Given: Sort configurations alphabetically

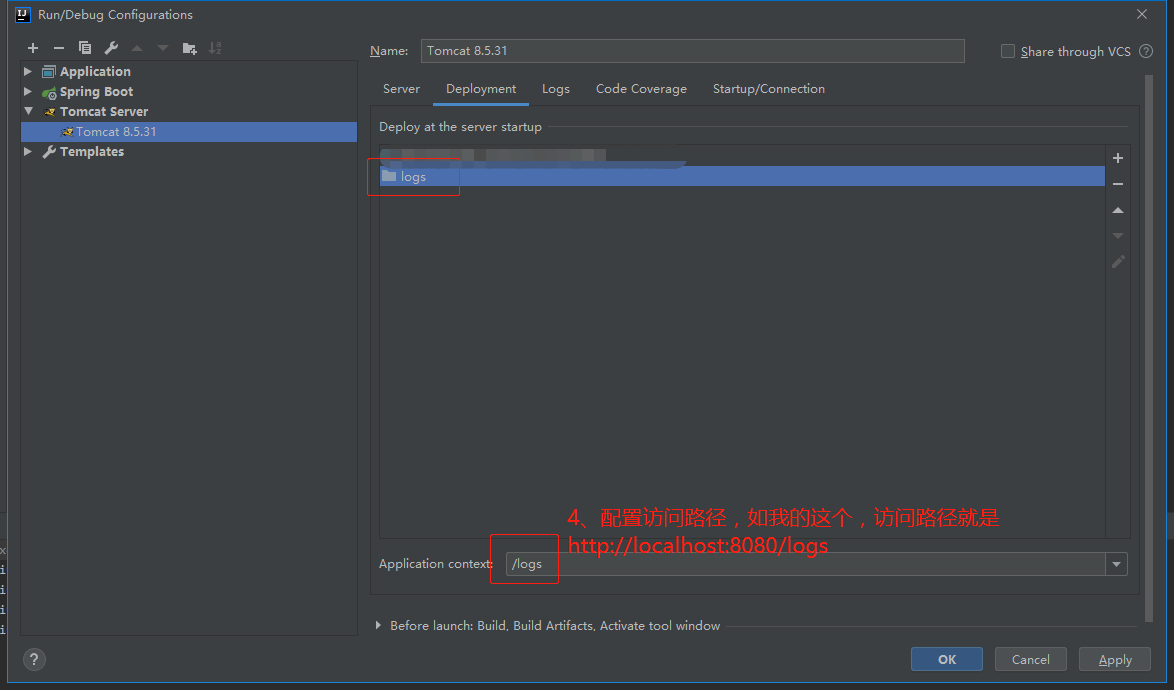Looking at the screenshot, I should click(x=215, y=48).
